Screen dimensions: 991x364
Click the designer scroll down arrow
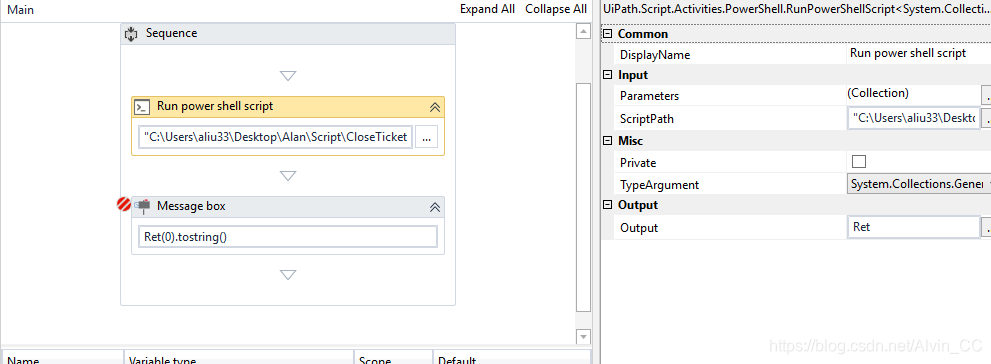tap(583, 336)
